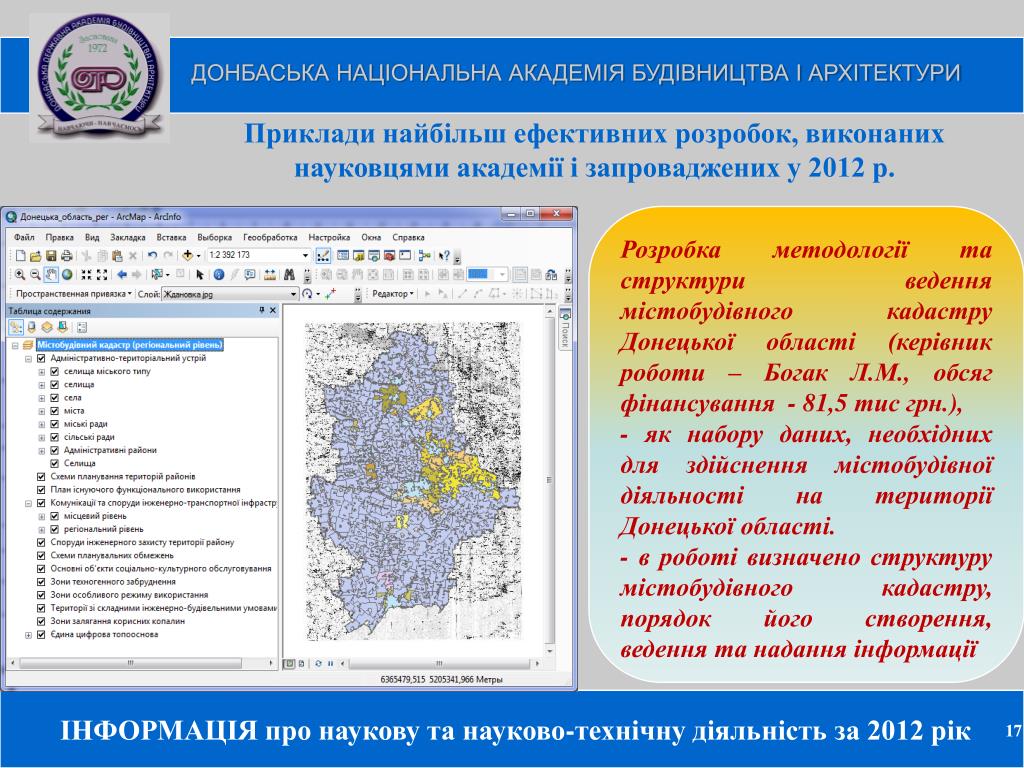Screen dimensions: 1024x768
Task: Open the Search window icon
Action: tap(374, 255)
